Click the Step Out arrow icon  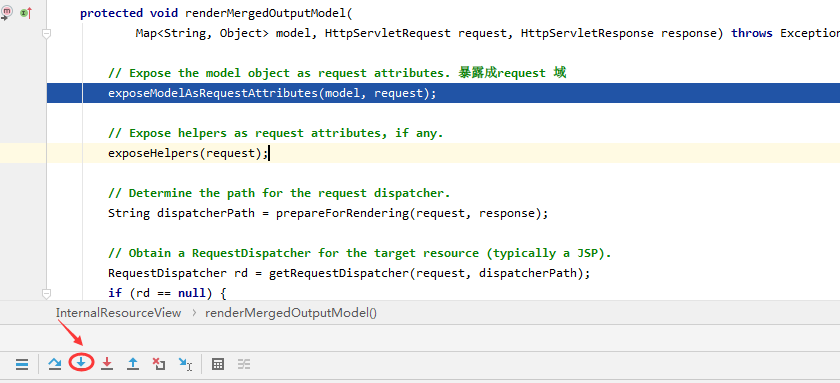click(133, 364)
